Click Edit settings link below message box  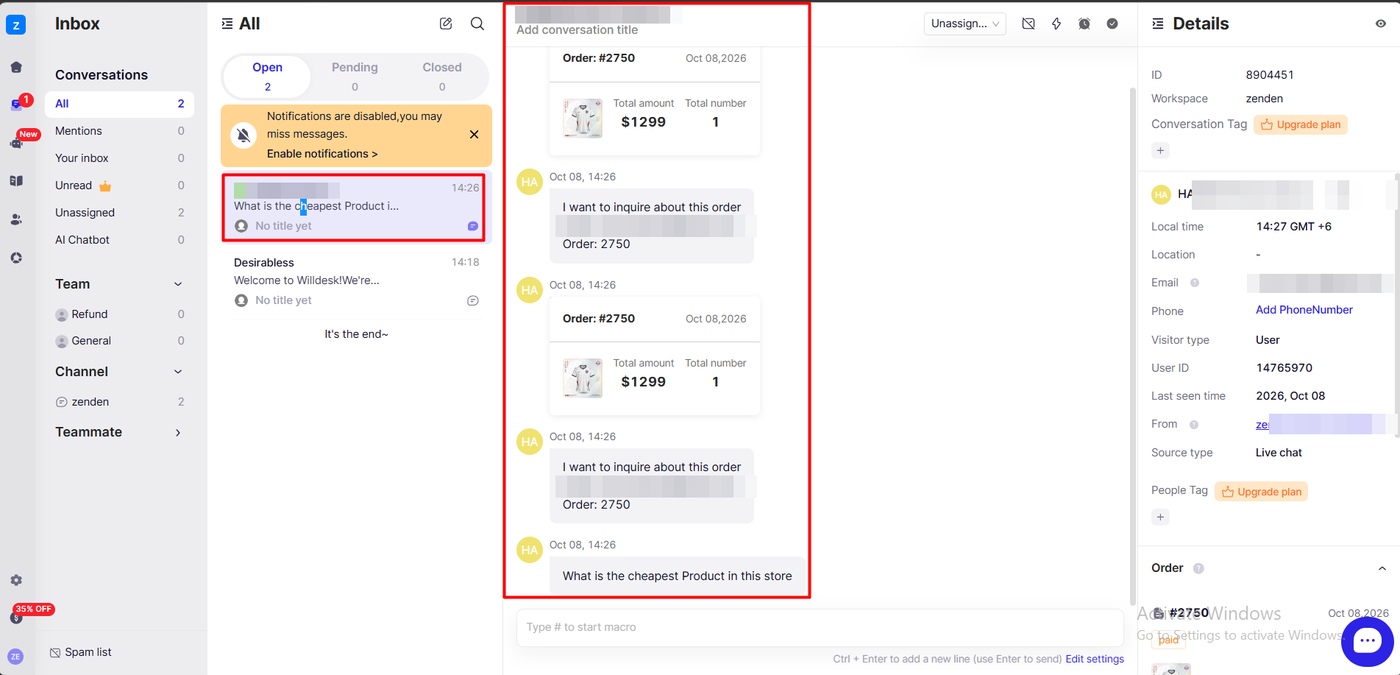point(1094,659)
